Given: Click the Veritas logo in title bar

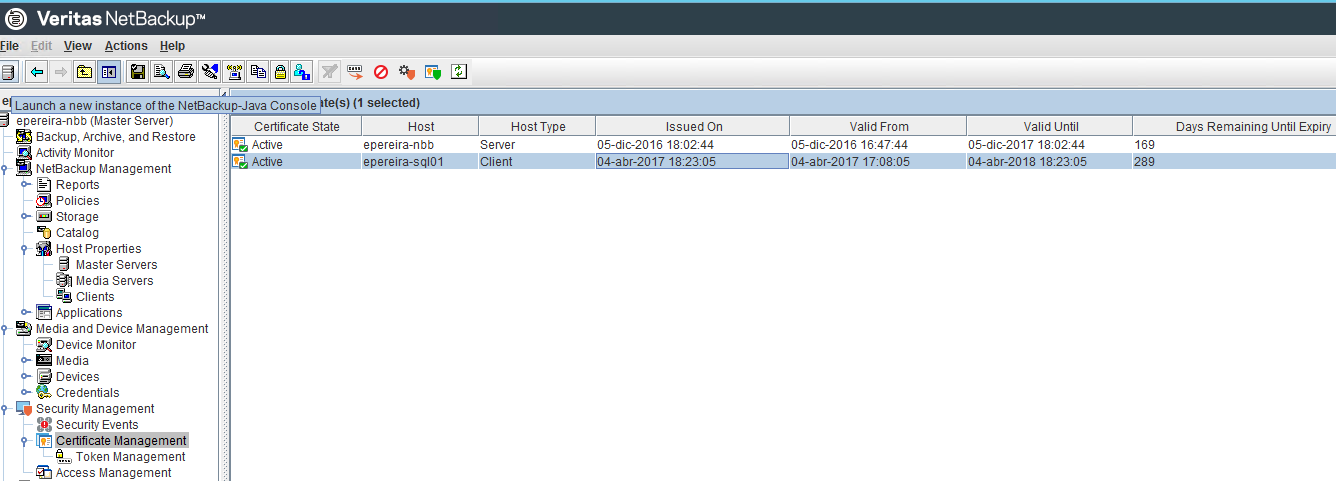Looking at the screenshot, I should click(x=16, y=19).
